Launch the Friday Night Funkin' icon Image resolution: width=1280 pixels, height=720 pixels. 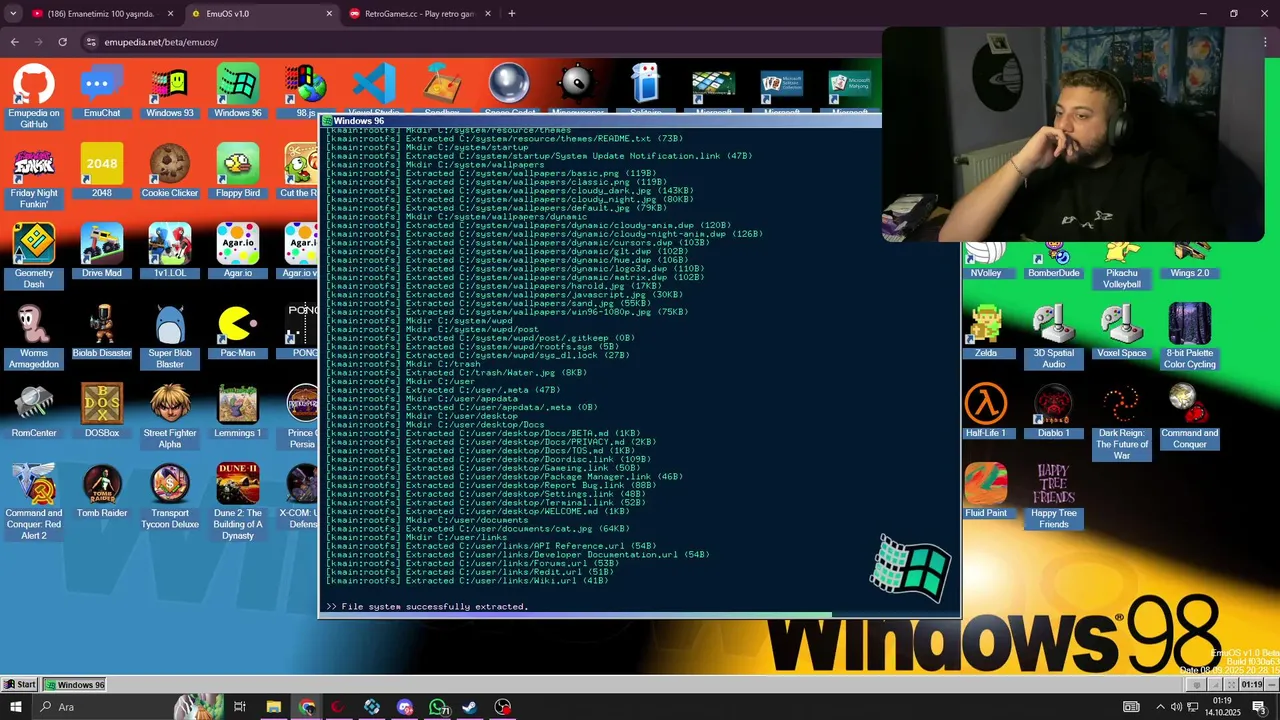pyautogui.click(x=34, y=176)
